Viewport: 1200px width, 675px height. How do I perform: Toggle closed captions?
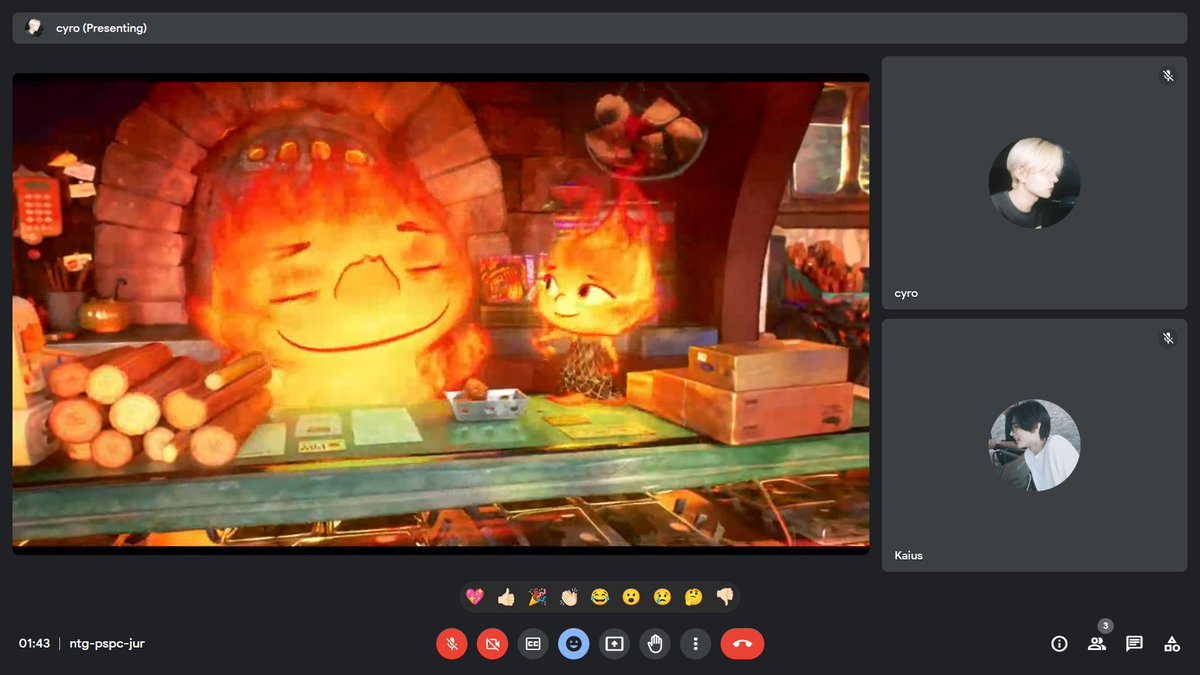(533, 643)
